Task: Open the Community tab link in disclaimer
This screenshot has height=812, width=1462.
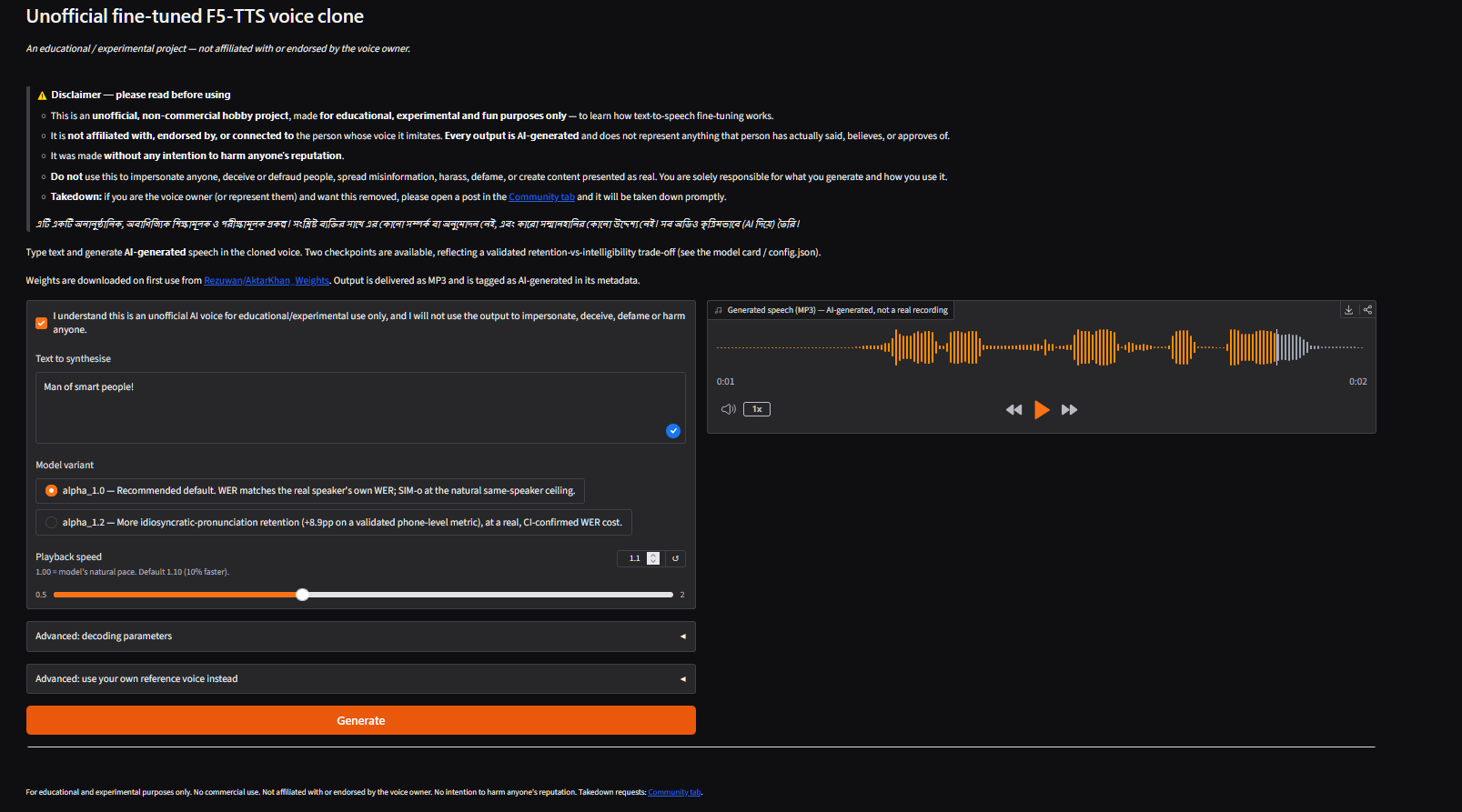Action: tap(541, 197)
